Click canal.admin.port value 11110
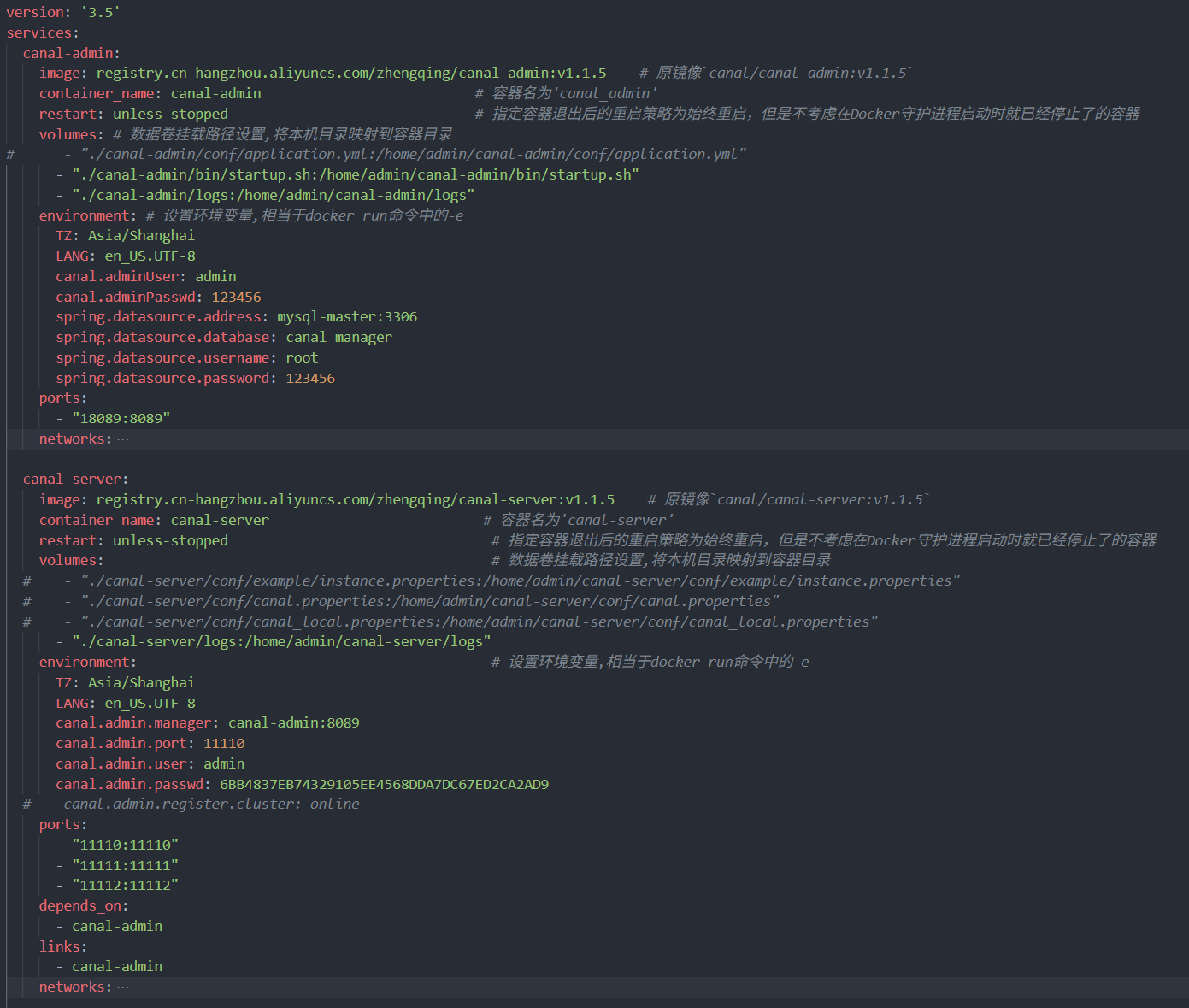 pyautogui.click(x=224, y=744)
